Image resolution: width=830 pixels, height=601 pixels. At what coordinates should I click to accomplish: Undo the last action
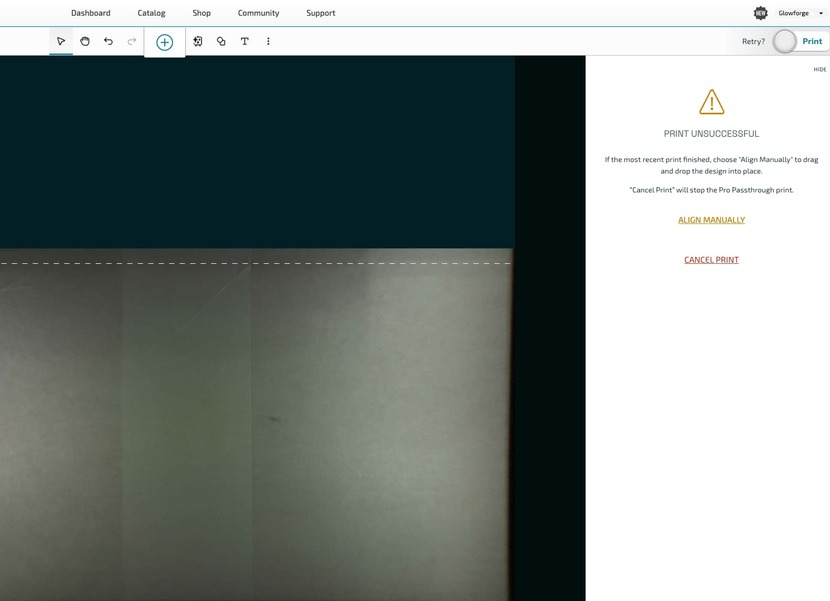(x=108, y=41)
